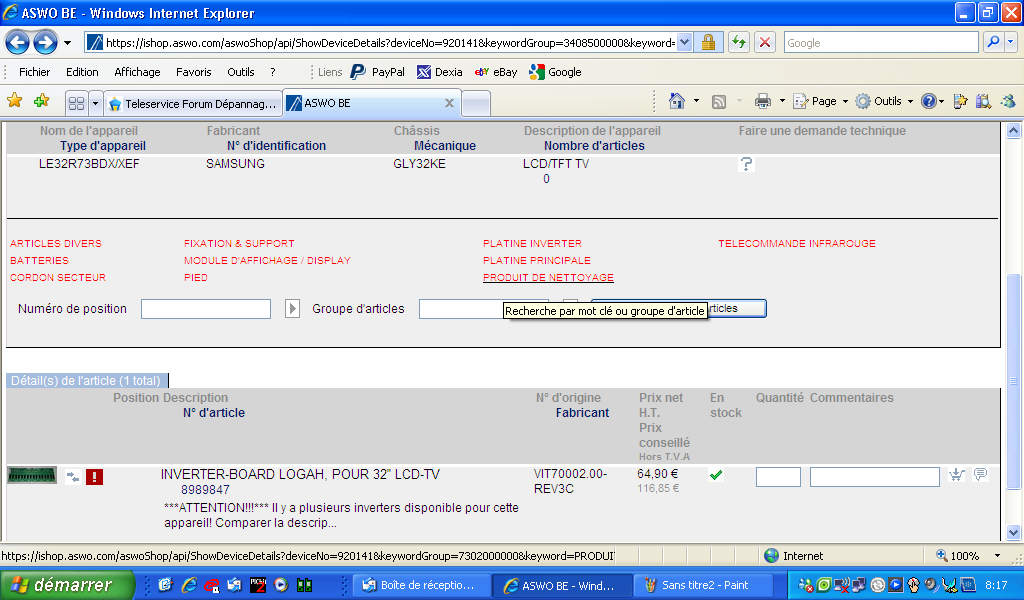Open the Outils menu in menu bar
Screen dimensions: 1024x600
pyautogui.click(x=241, y=72)
